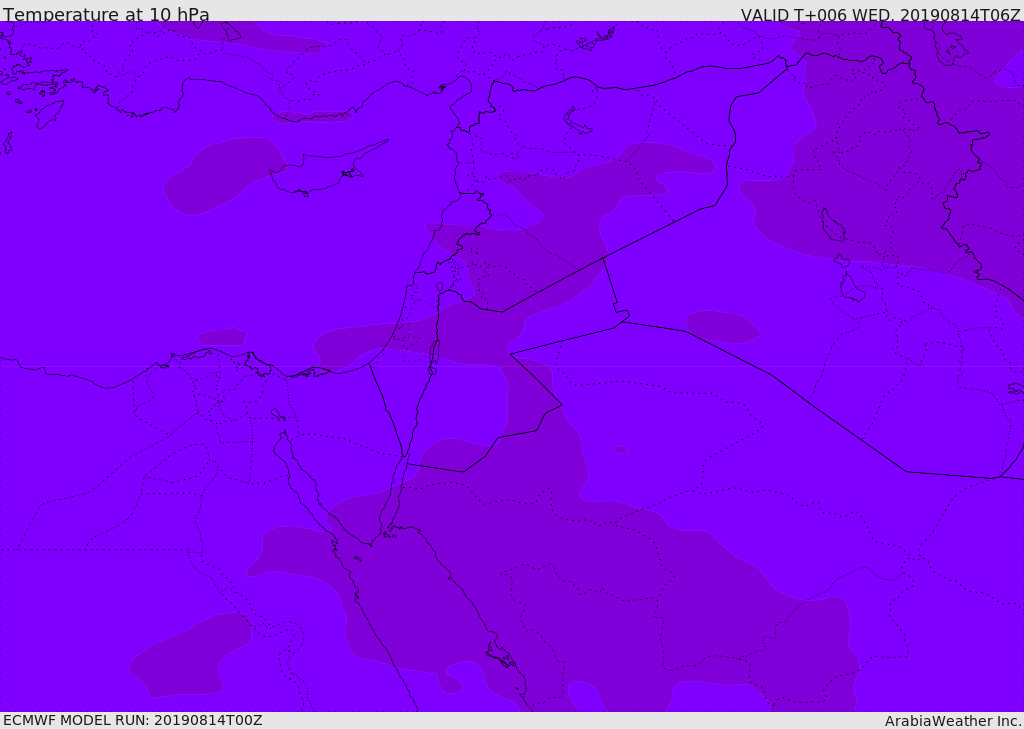Select the VALID T+006 timestamp text
1024x729 pixels.
[x=880, y=15]
